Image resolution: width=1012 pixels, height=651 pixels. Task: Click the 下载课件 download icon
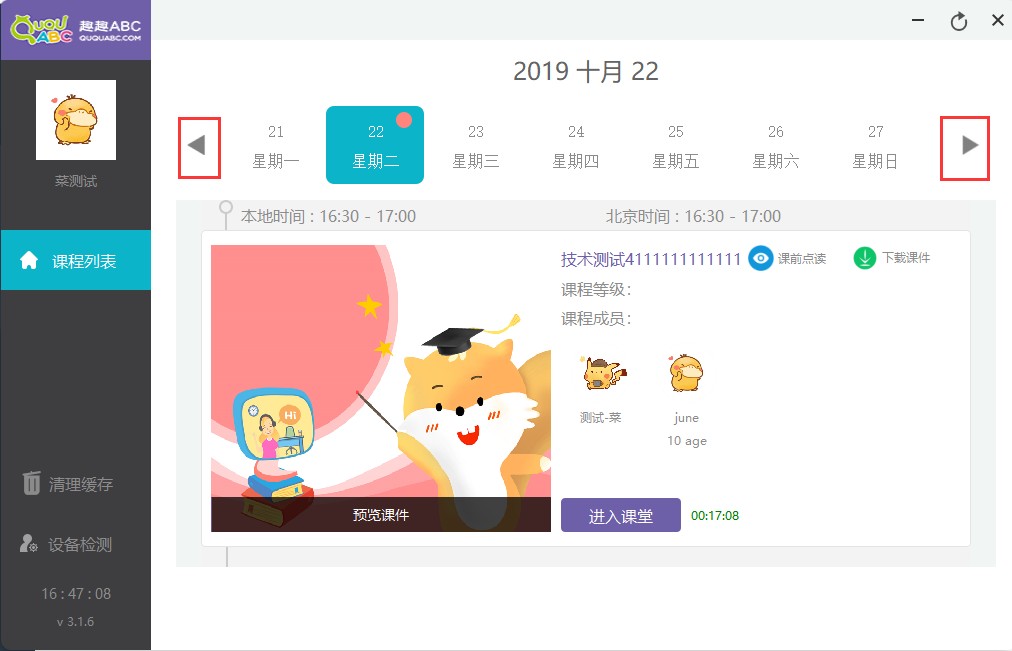tap(864, 258)
